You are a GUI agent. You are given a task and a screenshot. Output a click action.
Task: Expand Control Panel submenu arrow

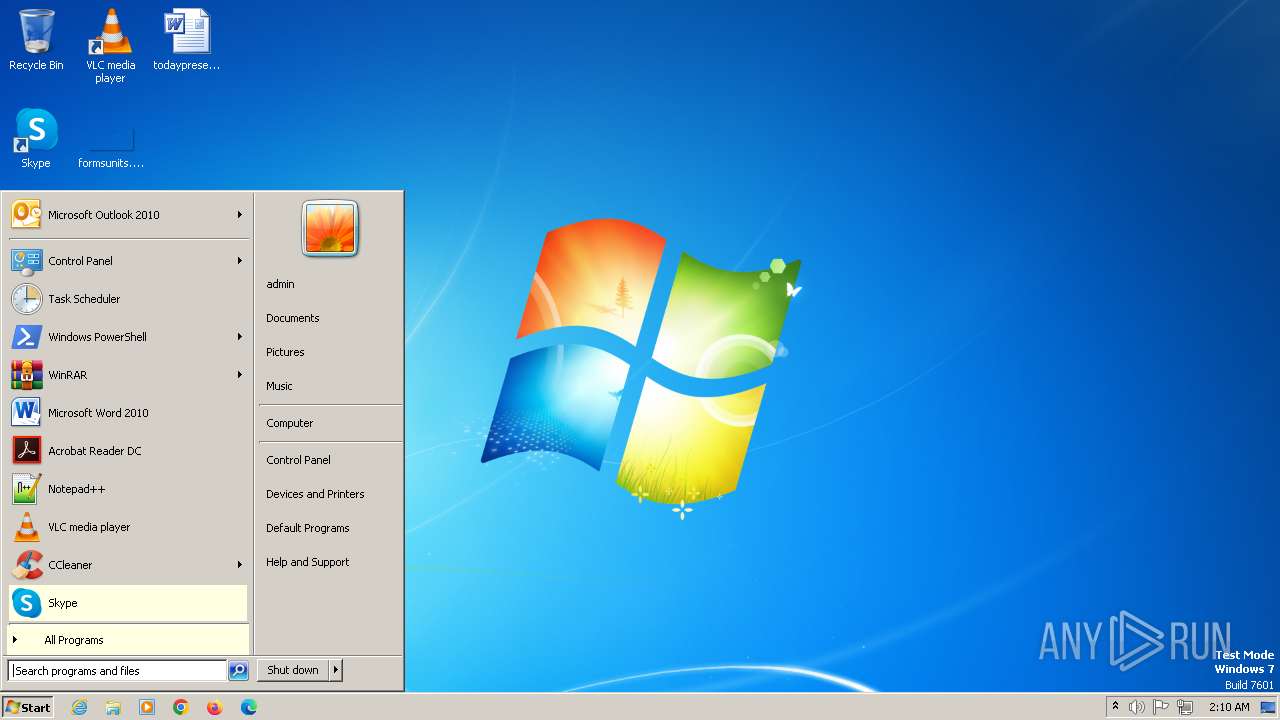coord(240,261)
